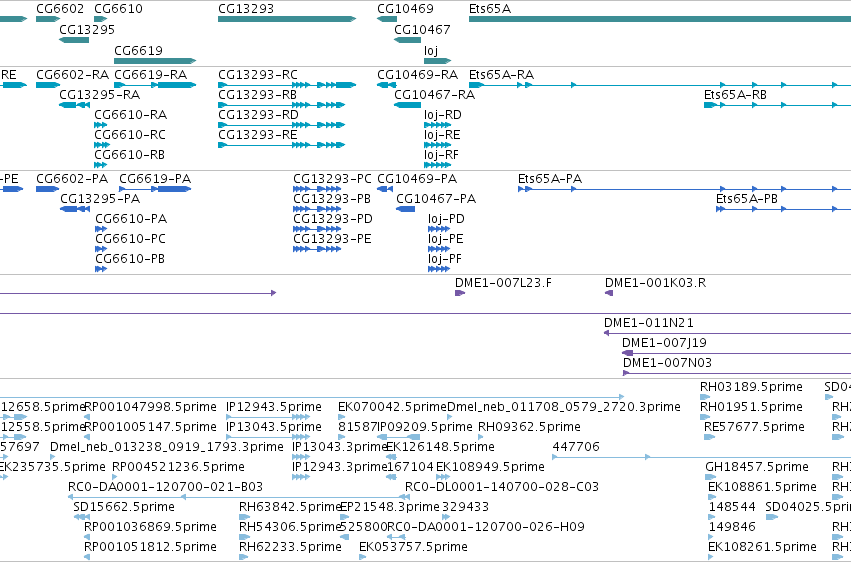Select protein CG13293-PC
851x562 pixels.
click(x=317, y=189)
